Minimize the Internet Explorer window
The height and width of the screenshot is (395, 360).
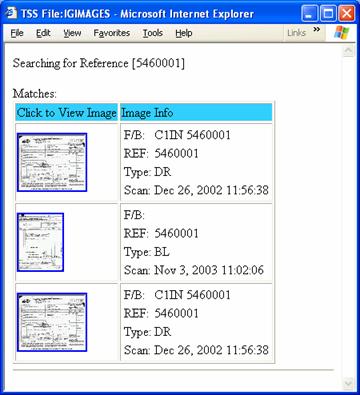pyautogui.click(x=309, y=14)
